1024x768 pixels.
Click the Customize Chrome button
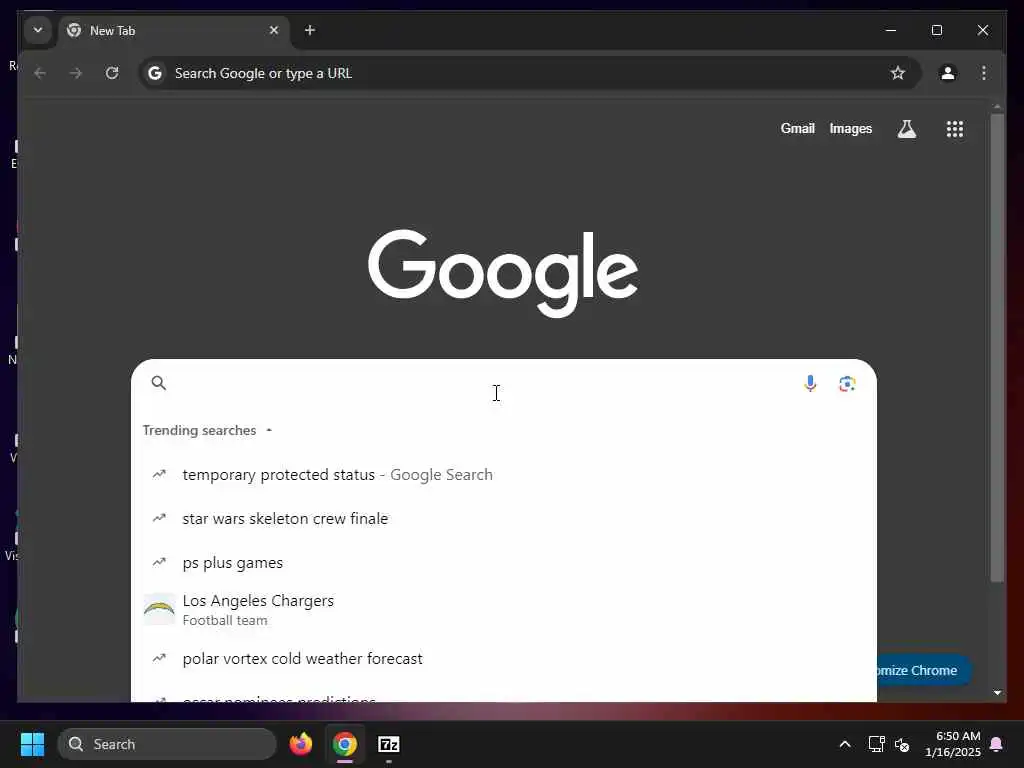pyautogui.click(x=924, y=671)
